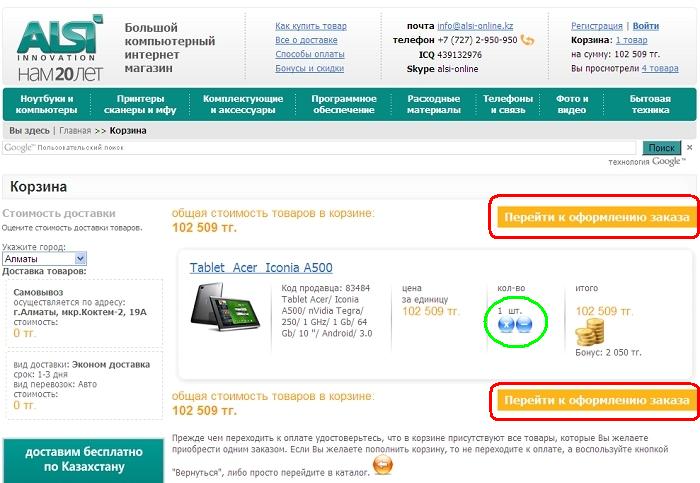
Task: Open the Программное обеспечение menu
Action: click(344, 104)
